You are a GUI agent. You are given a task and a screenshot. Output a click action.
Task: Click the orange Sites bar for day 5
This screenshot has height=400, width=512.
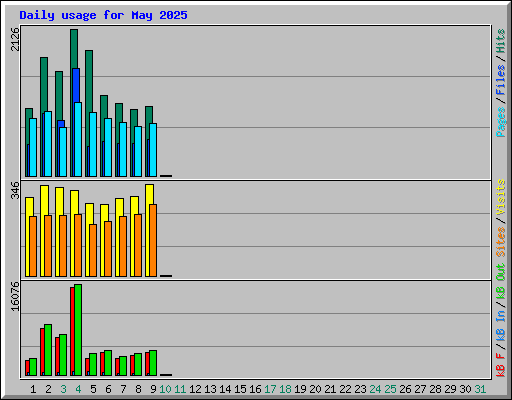pos(93,250)
